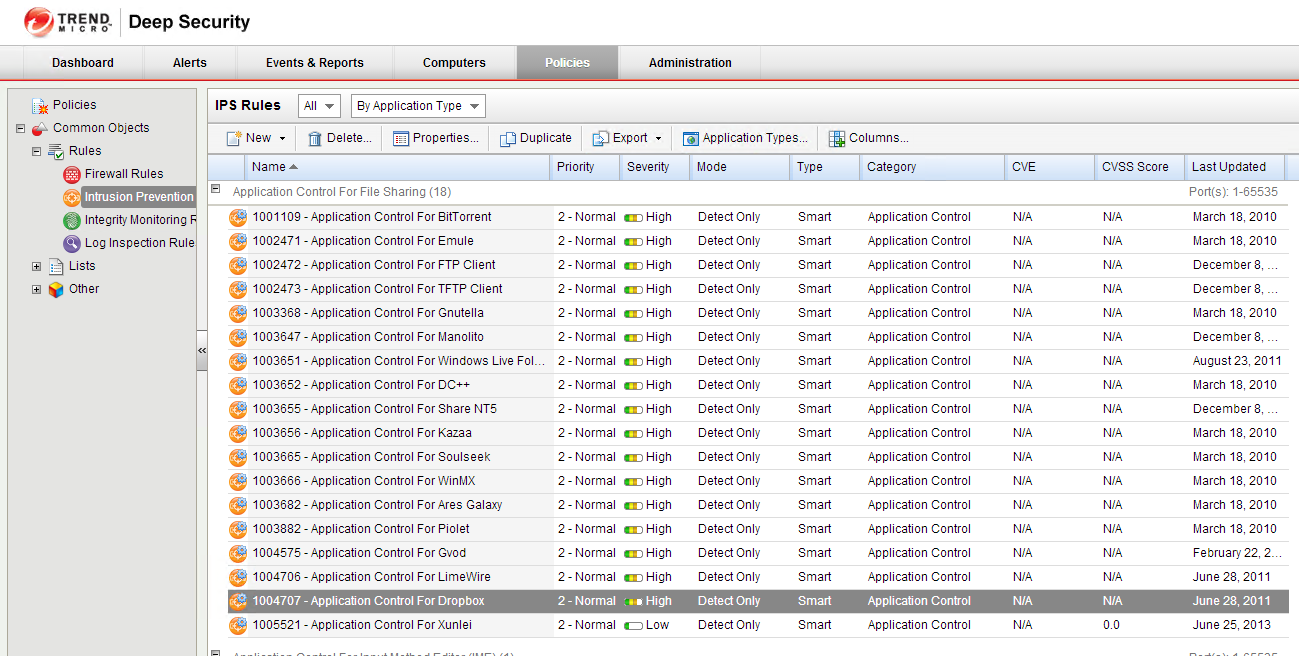The width and height of the screenshot is (1299, 656).
Task: Expand the Other tree node
Action: (x=37, y=289)
